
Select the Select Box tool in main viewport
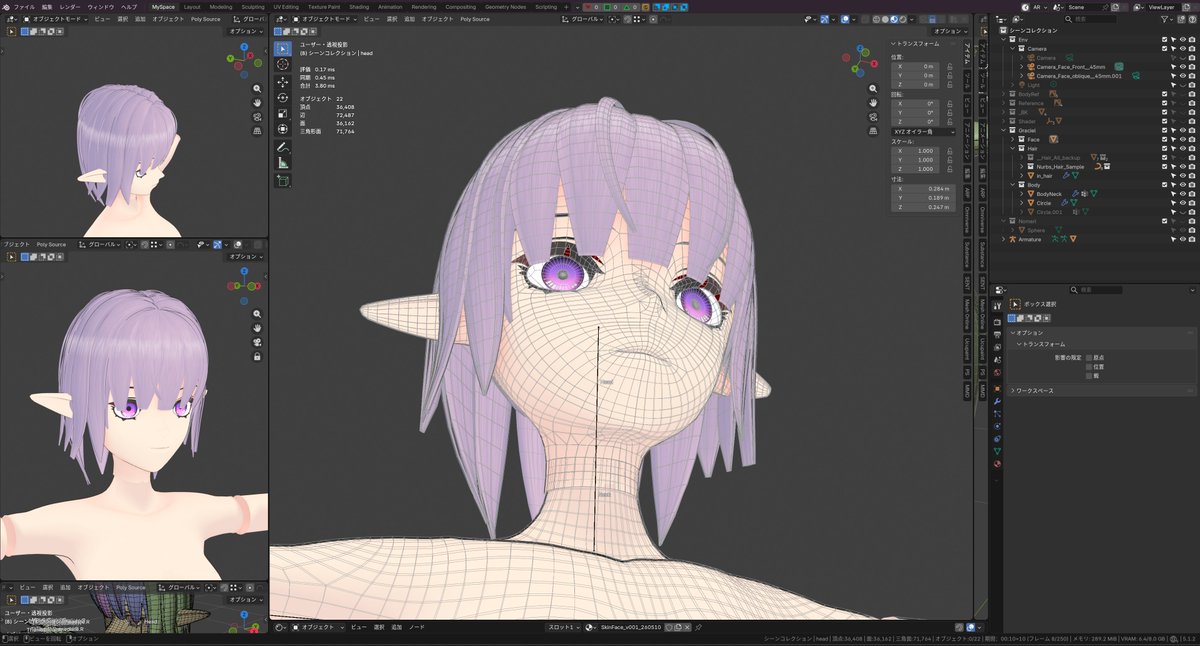click(x=283, y=48)
